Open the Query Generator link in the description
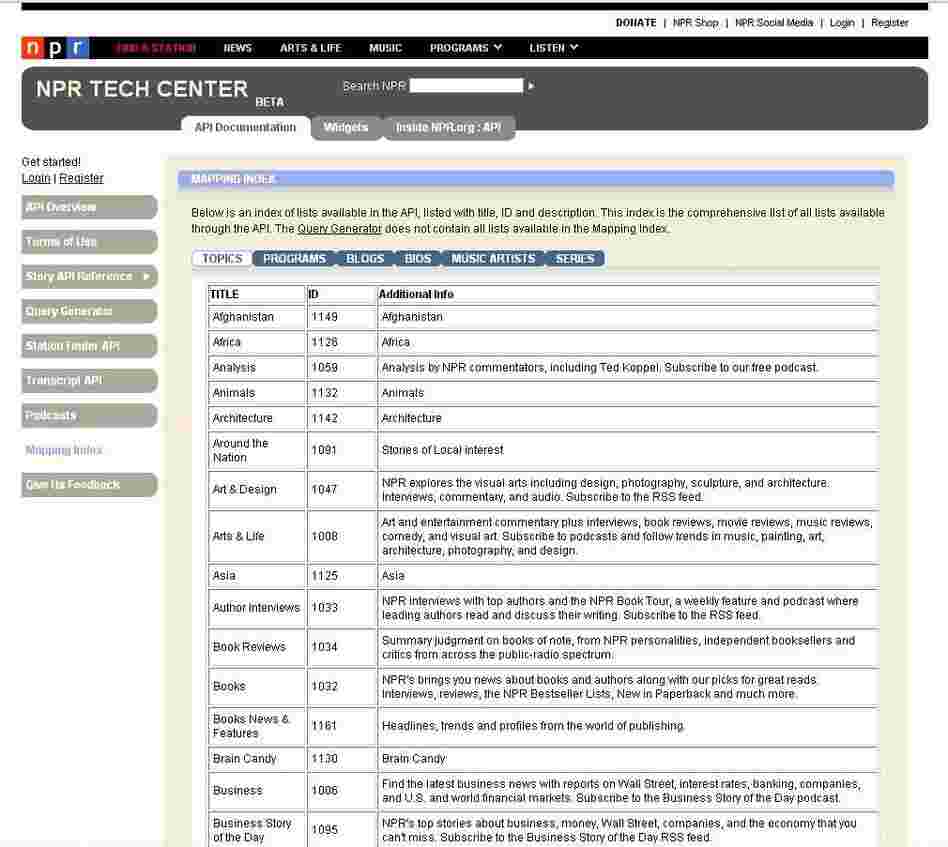Screen dimensions: 948x847 (339, 229)
